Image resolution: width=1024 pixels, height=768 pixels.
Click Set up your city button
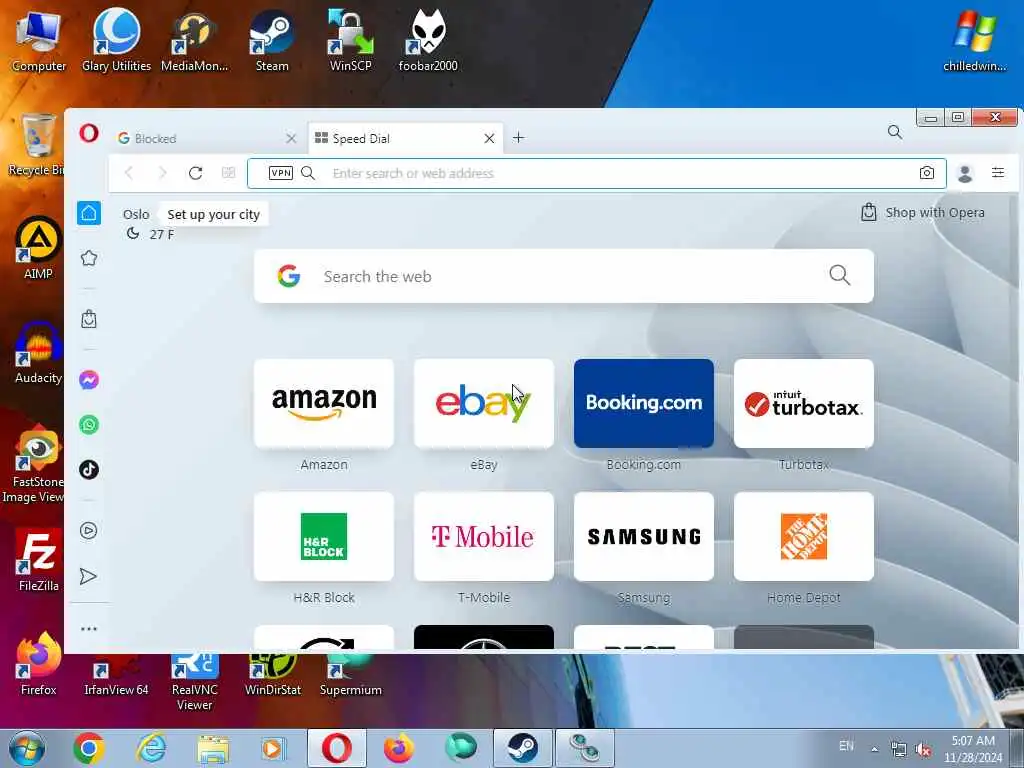214,214
